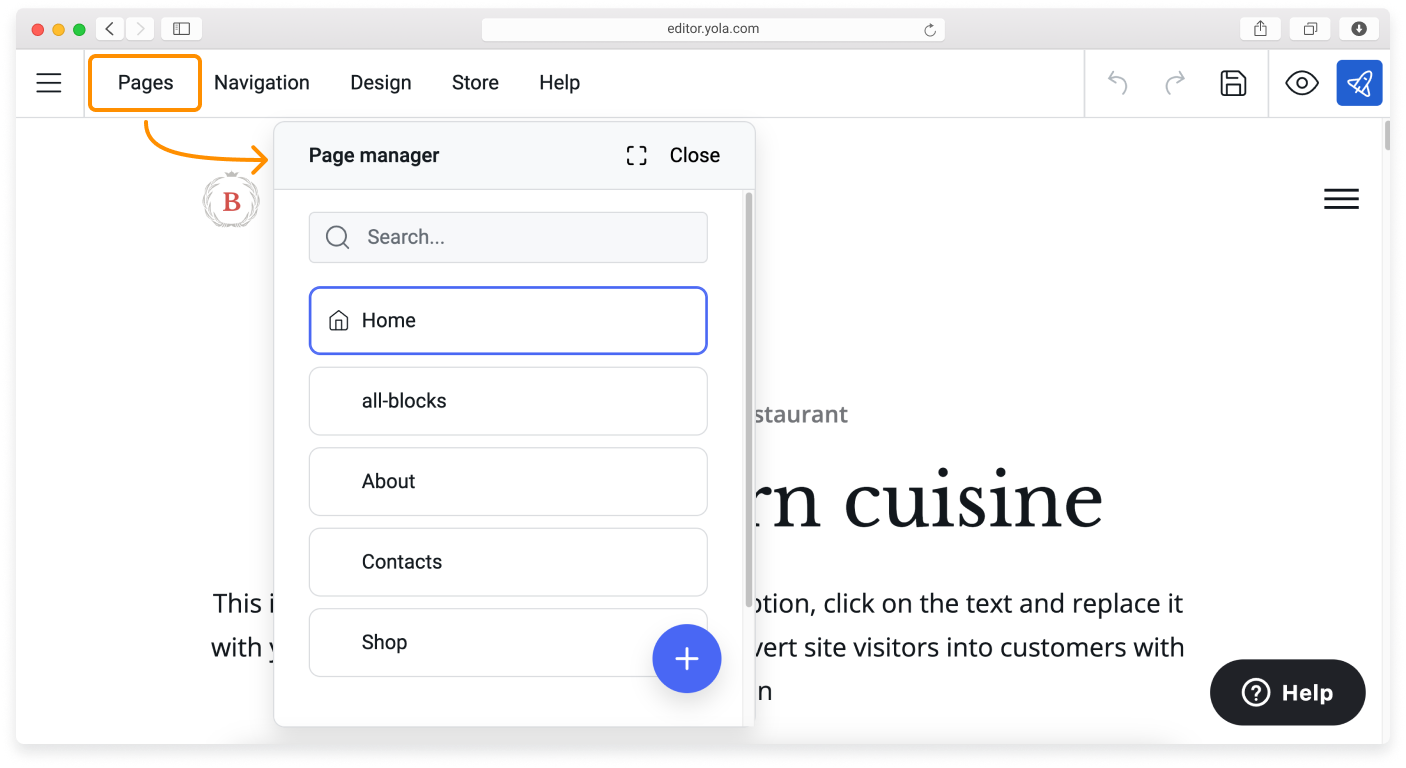Open the Design menu

pyautogui.click(x=380, y=83)
